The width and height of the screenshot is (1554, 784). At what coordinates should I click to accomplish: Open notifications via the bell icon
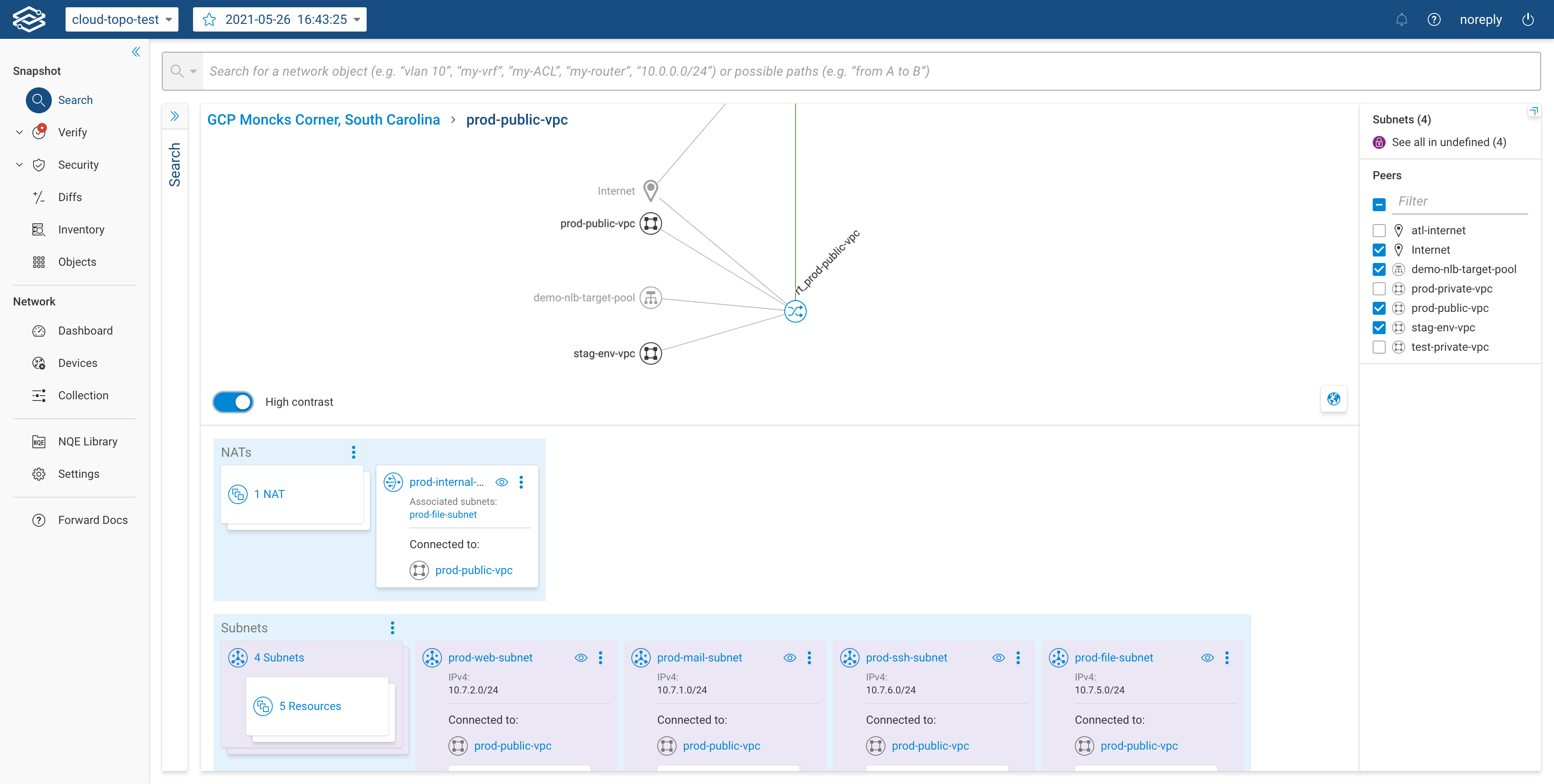coord(1401,19)
